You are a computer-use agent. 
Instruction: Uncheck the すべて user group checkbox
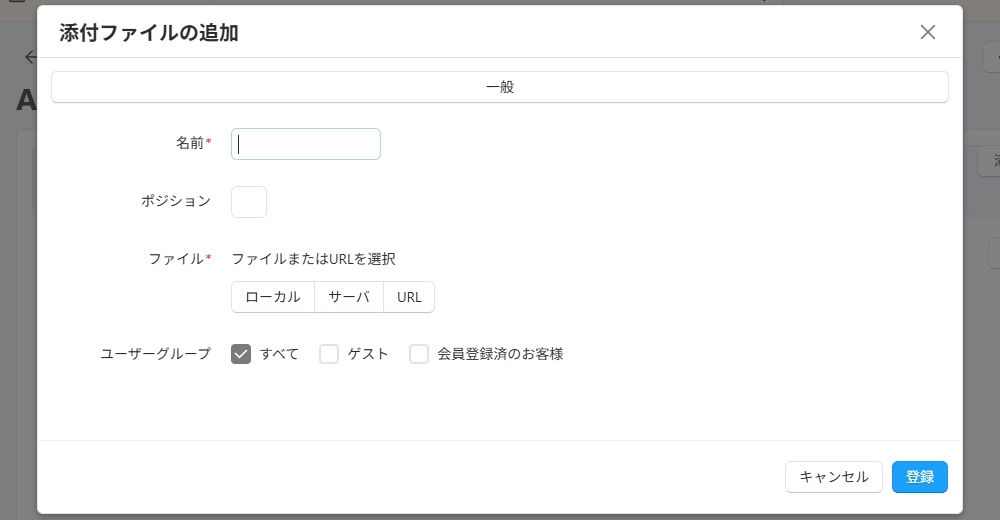pos(241,354)
